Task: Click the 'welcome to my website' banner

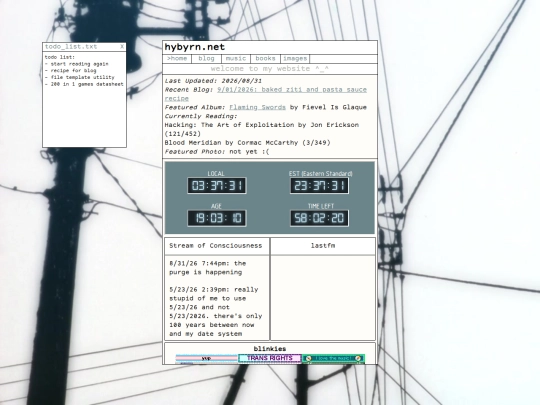Action: coord(270,69)
